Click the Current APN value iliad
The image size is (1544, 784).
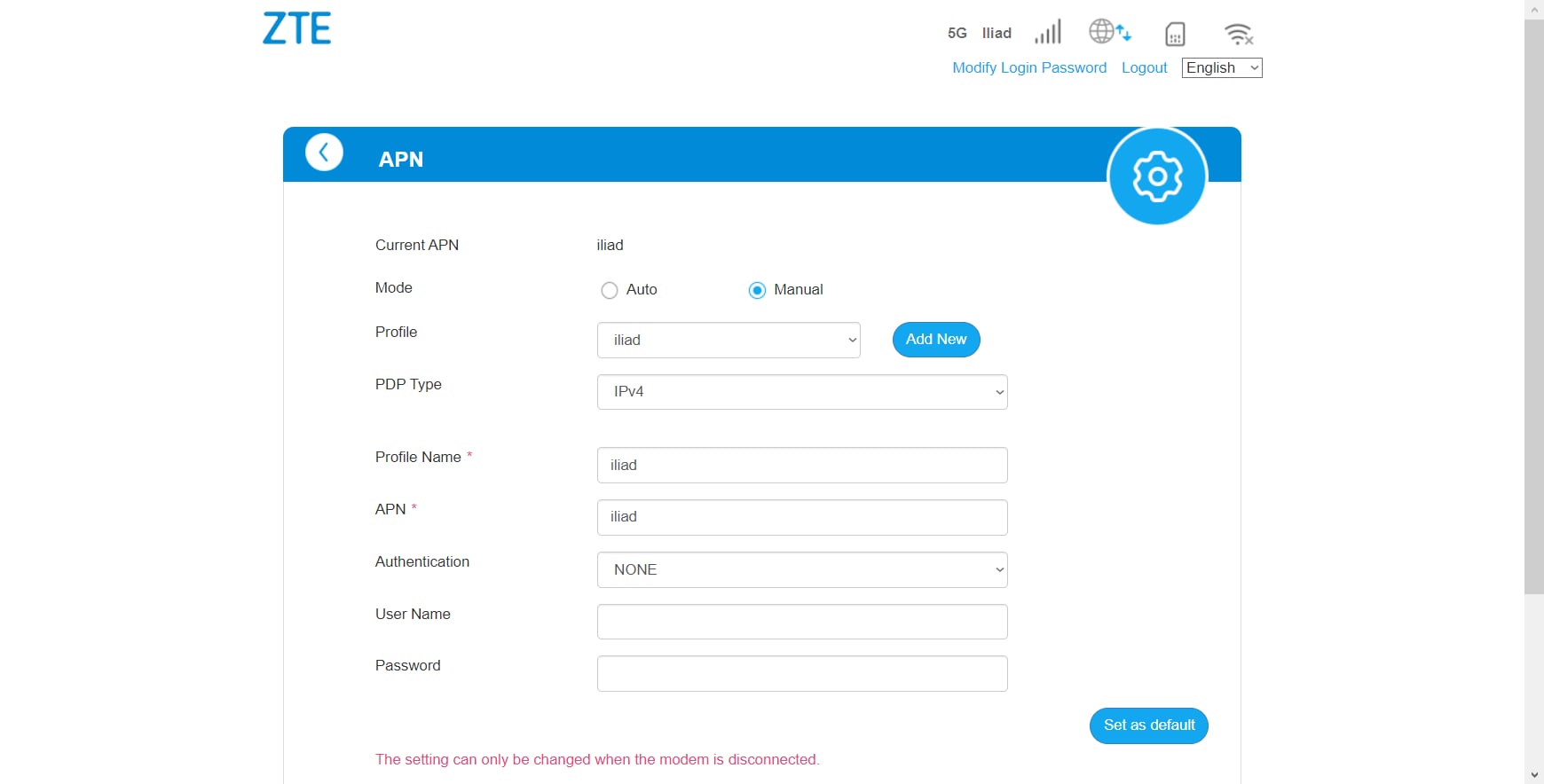coord(610,245)
